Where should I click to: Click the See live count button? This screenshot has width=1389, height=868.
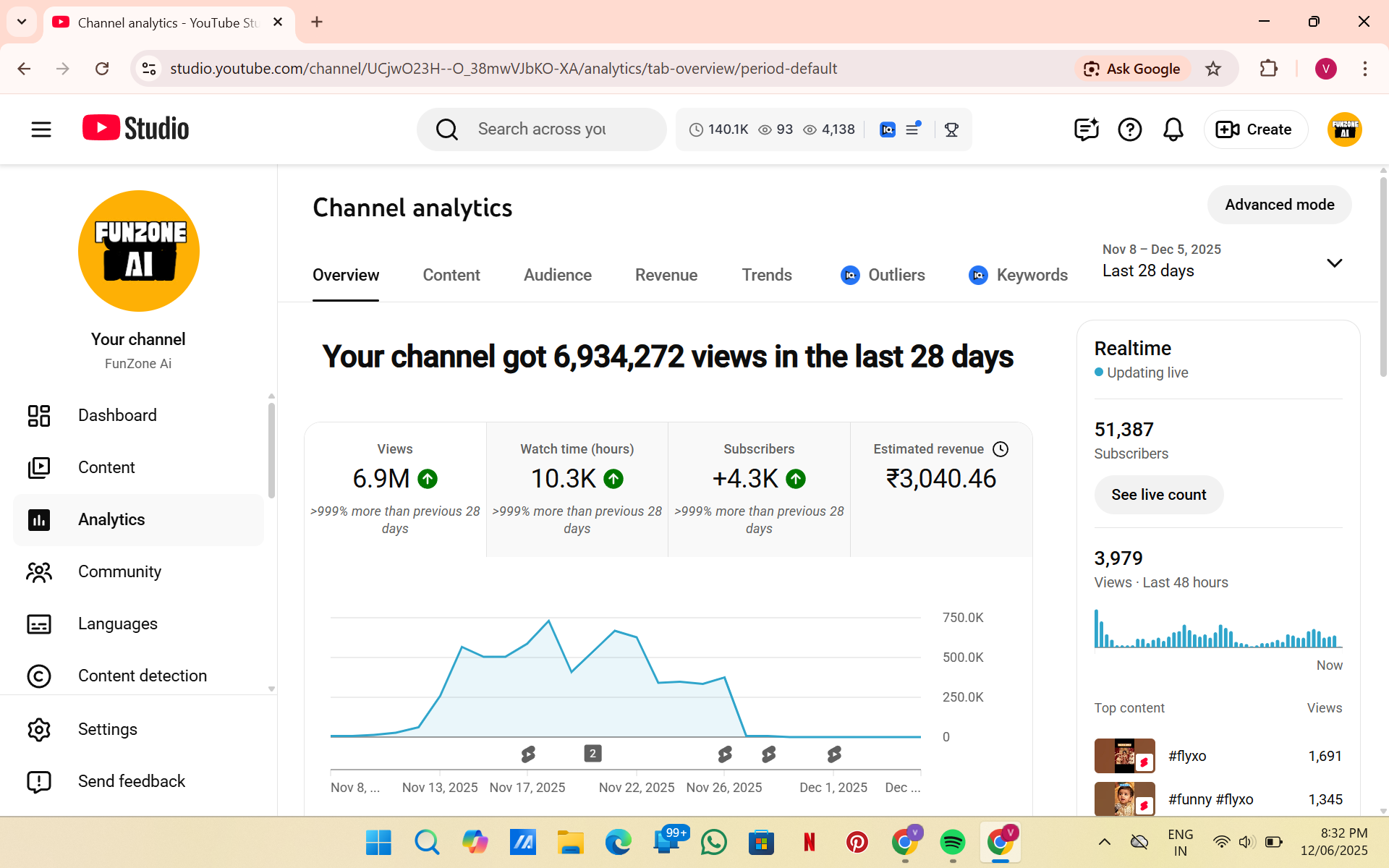pos(1158,495)
